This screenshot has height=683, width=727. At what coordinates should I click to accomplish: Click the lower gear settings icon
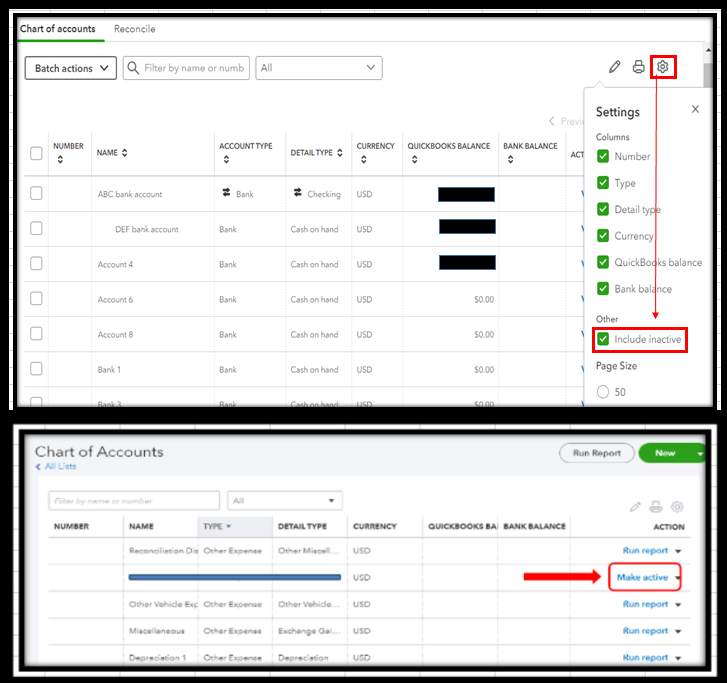(677, 507)
